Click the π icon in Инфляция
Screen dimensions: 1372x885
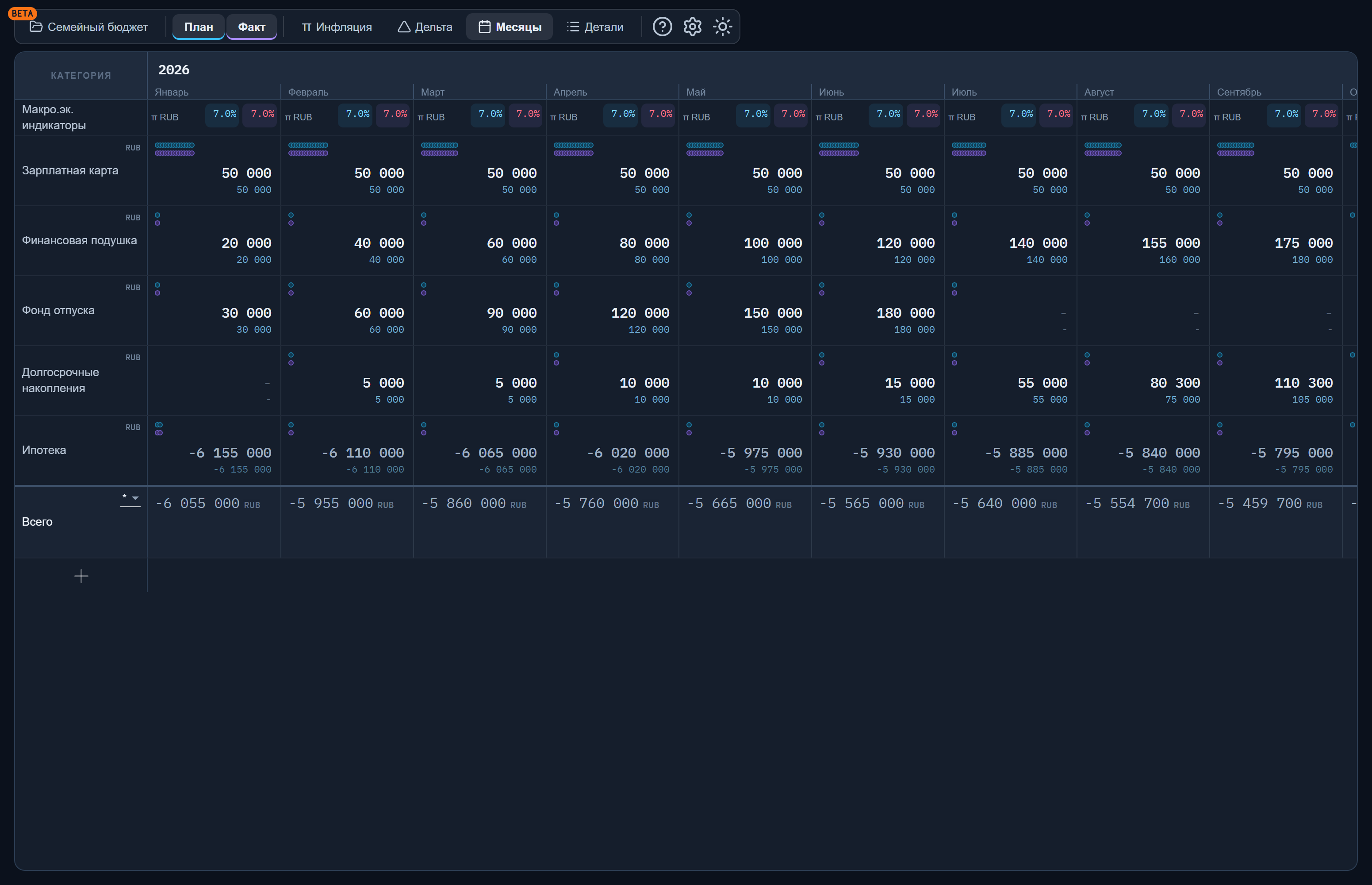(x=306, y=27)
